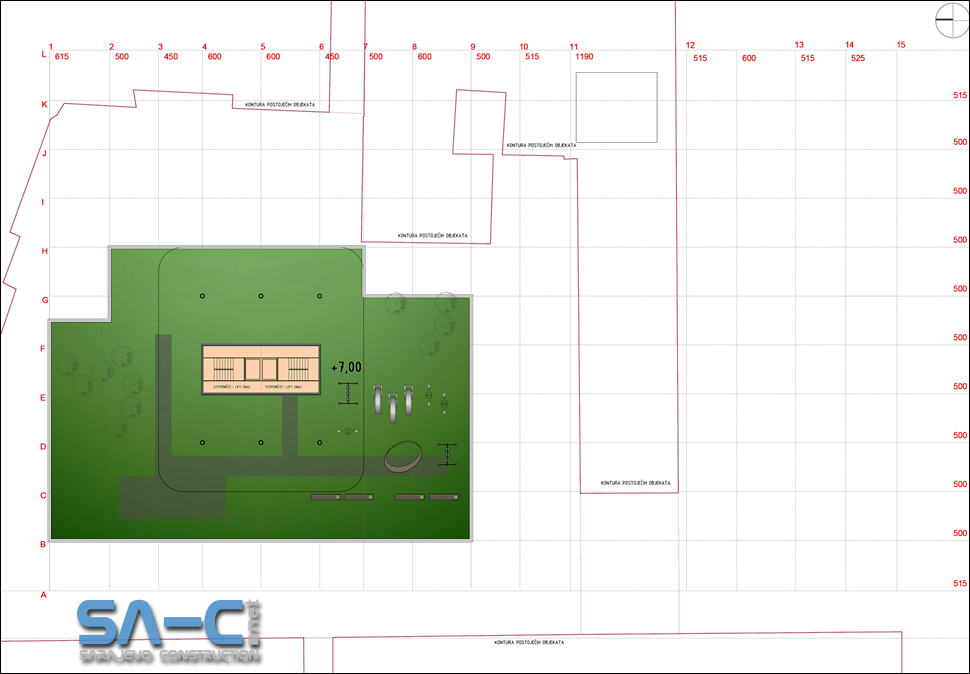Select the oval ring object on the green roof

[403, 457]
